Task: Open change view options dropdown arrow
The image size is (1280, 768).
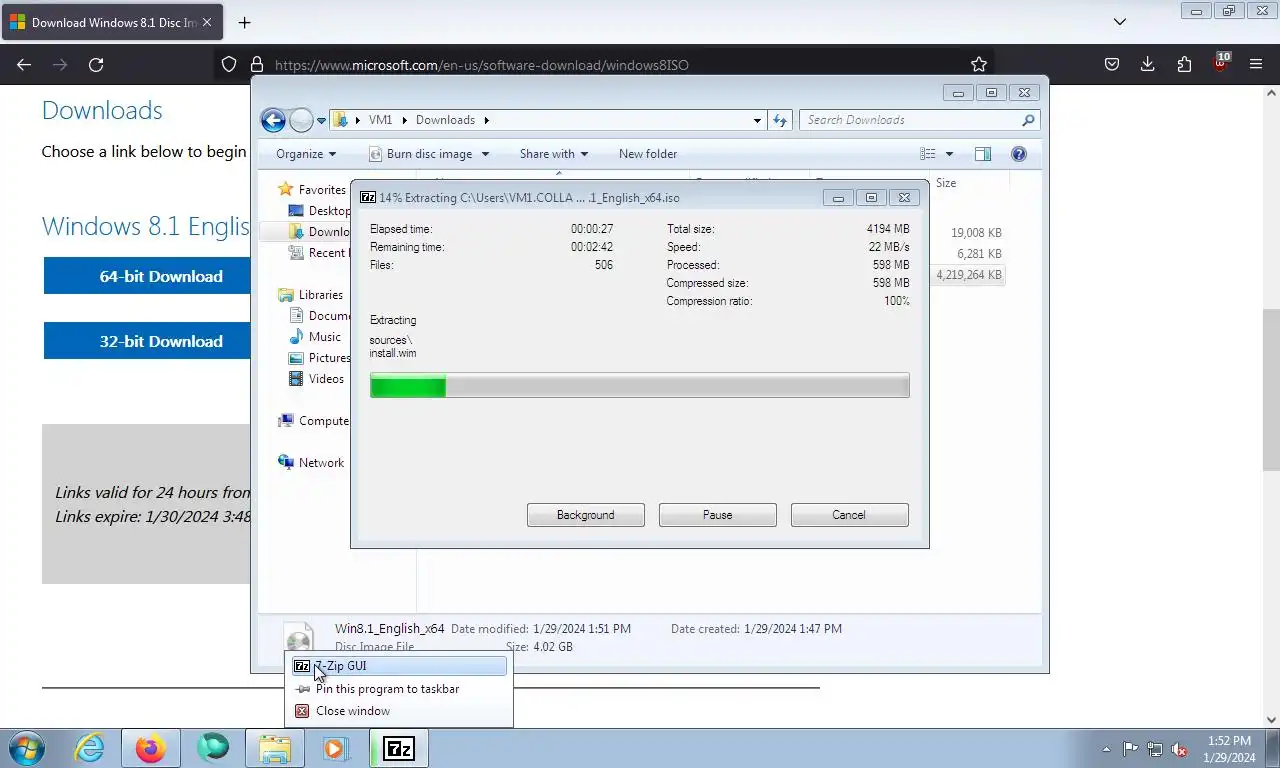Action: (x=949, y=154)
